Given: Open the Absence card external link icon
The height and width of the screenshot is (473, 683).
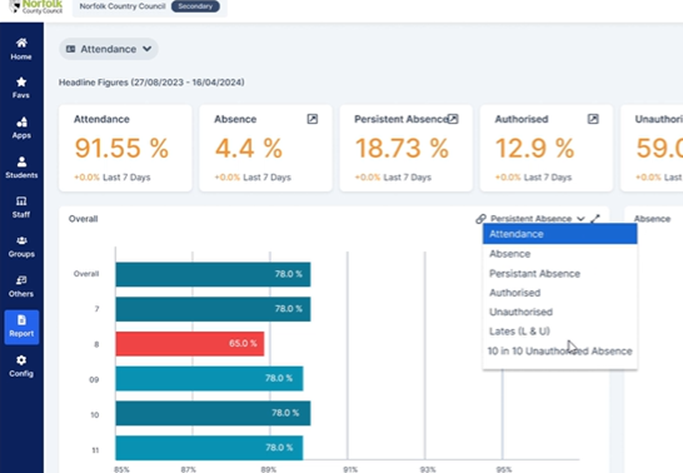Looking at the screenshot, I should [x=312, y=119].
